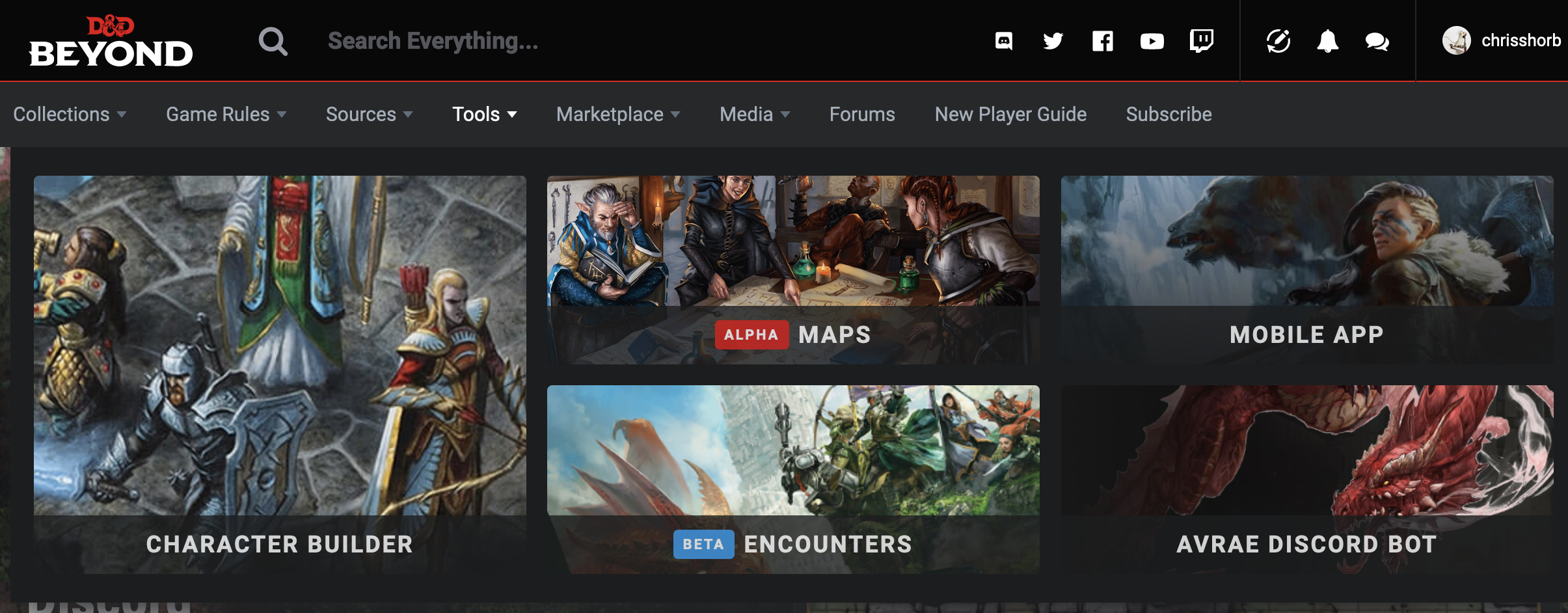Open the chrisshorb account name
The width and height of the screenshot is (1568, 613).
[x=1521, y=40]
